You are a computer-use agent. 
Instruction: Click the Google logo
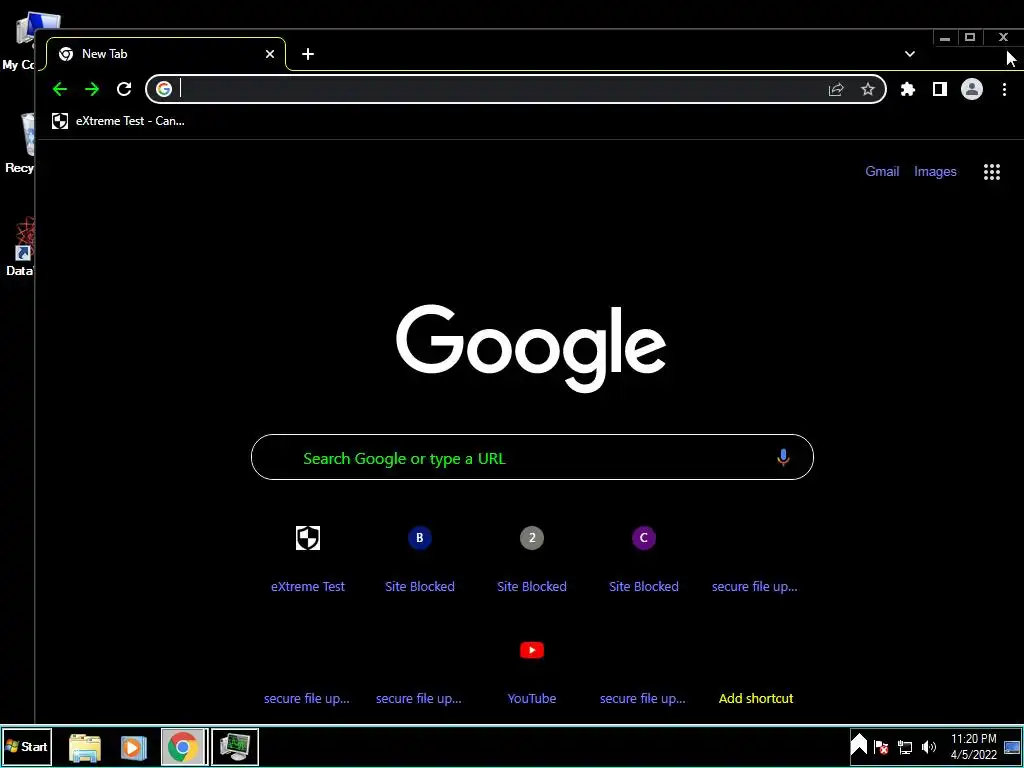pyautogui.click(x=531, y=348)
